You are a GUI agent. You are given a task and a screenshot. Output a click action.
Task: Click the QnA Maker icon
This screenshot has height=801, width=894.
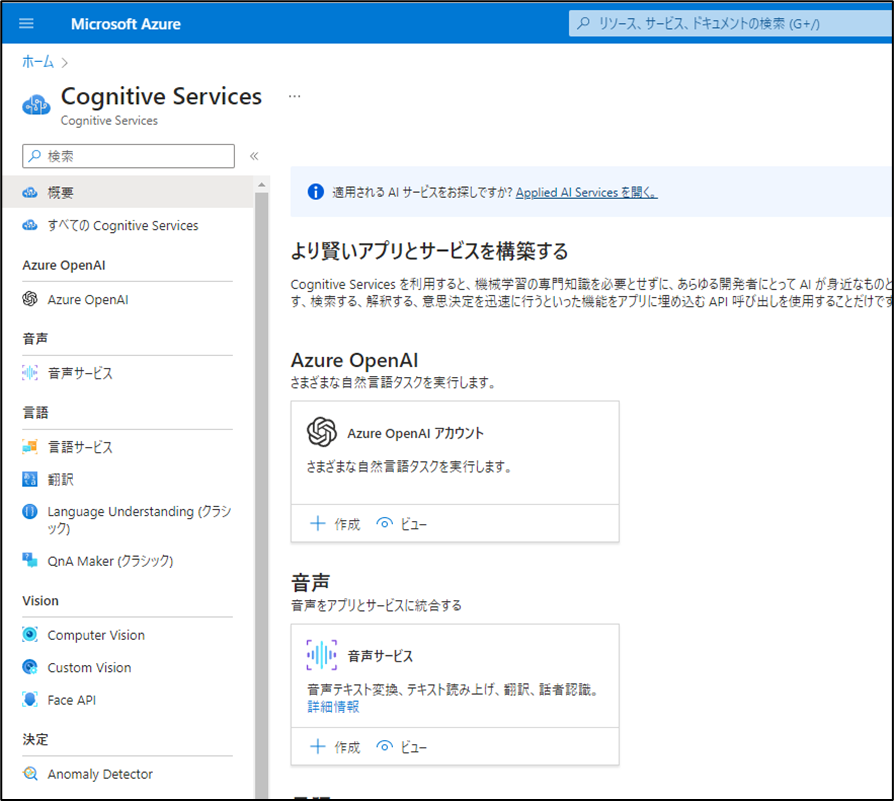pyautogui.click(x=30, y=560)
